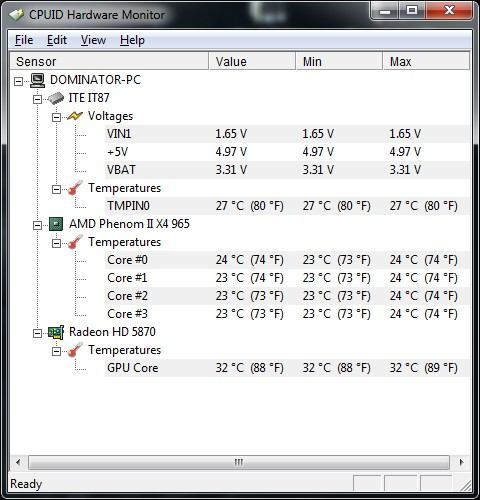Viewport: 480px width, 500px height.
Task: Click the VIN1 value 1.65 V
Action: 231,134
